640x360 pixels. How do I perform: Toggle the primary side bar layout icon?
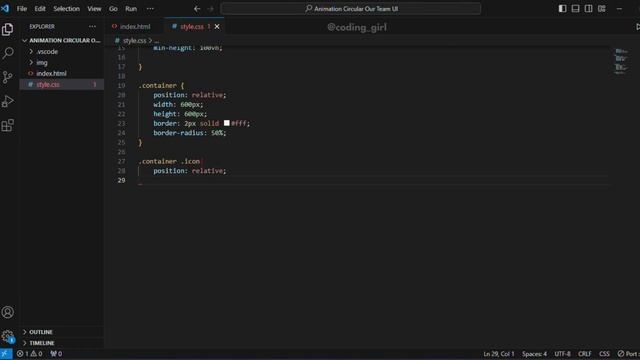coord(562,9)
